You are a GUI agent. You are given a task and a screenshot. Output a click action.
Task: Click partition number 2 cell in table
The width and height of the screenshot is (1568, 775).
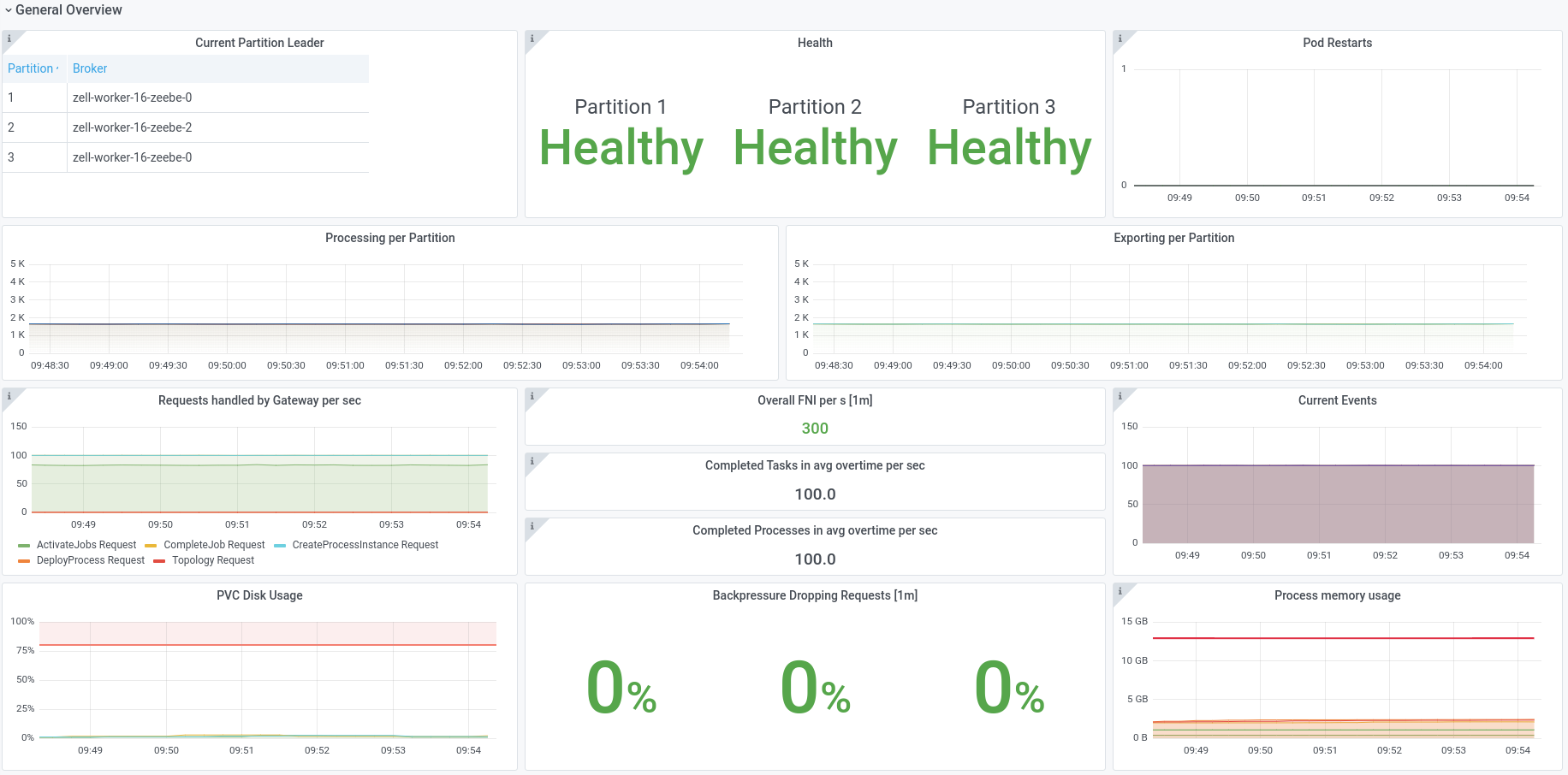tap(34, 127)
